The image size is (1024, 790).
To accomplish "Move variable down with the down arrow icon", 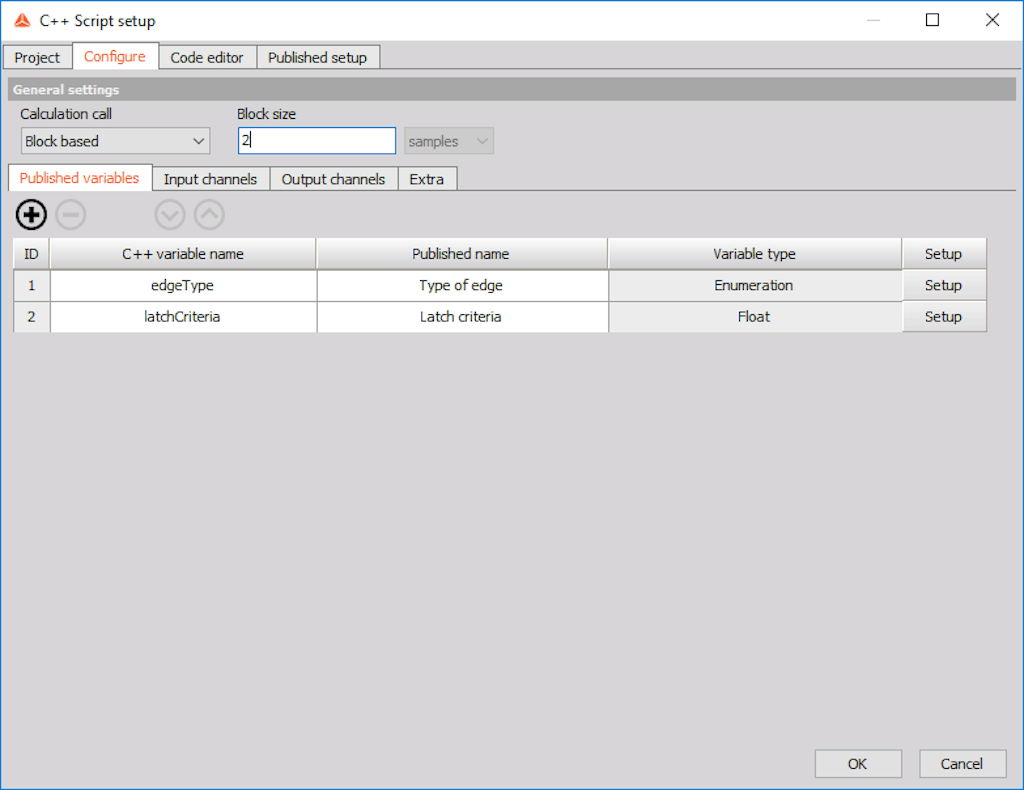I will tap(170, 215).
